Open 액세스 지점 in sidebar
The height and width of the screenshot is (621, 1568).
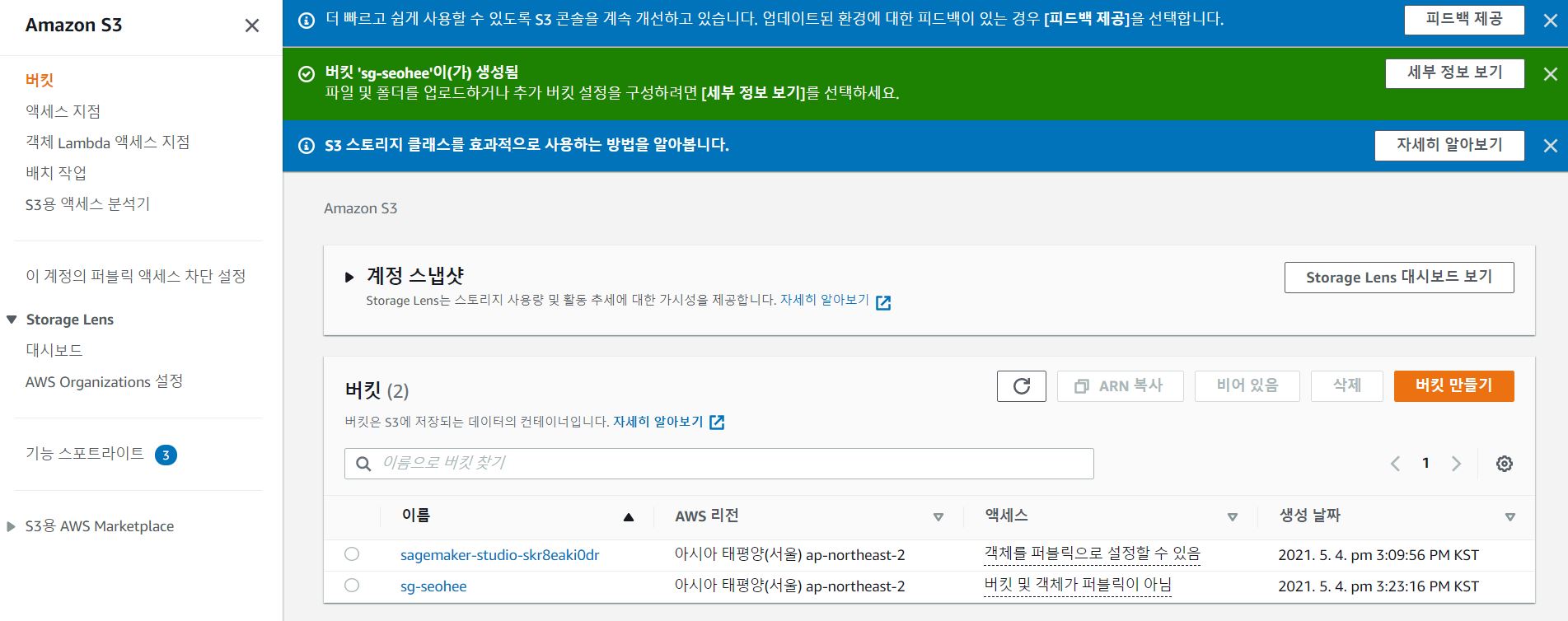pyautogui.click(x=63, y=111)
